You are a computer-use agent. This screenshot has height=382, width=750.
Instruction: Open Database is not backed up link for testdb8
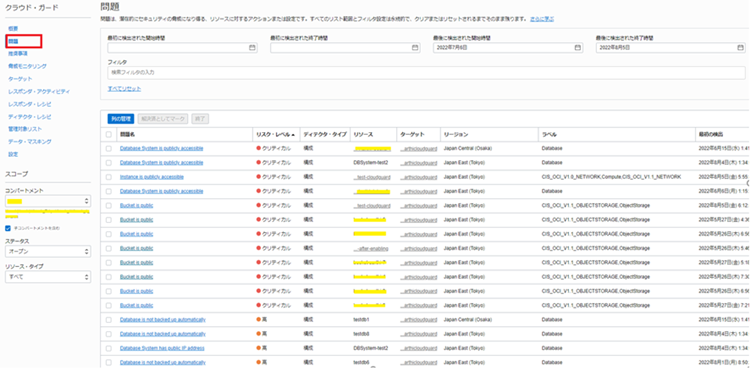pos(163,334)
